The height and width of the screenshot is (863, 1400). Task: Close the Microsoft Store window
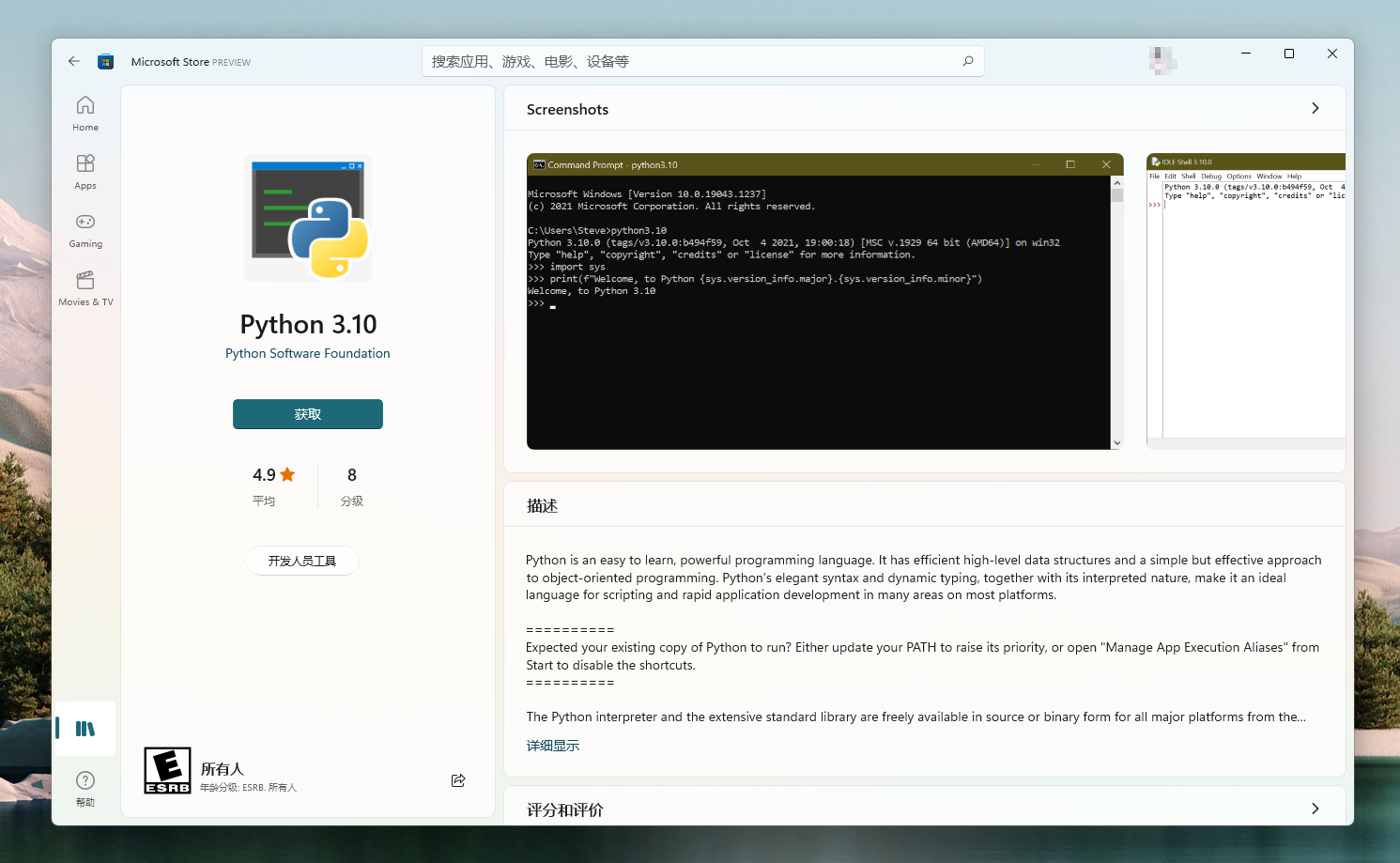click(x=1332, y=54)
